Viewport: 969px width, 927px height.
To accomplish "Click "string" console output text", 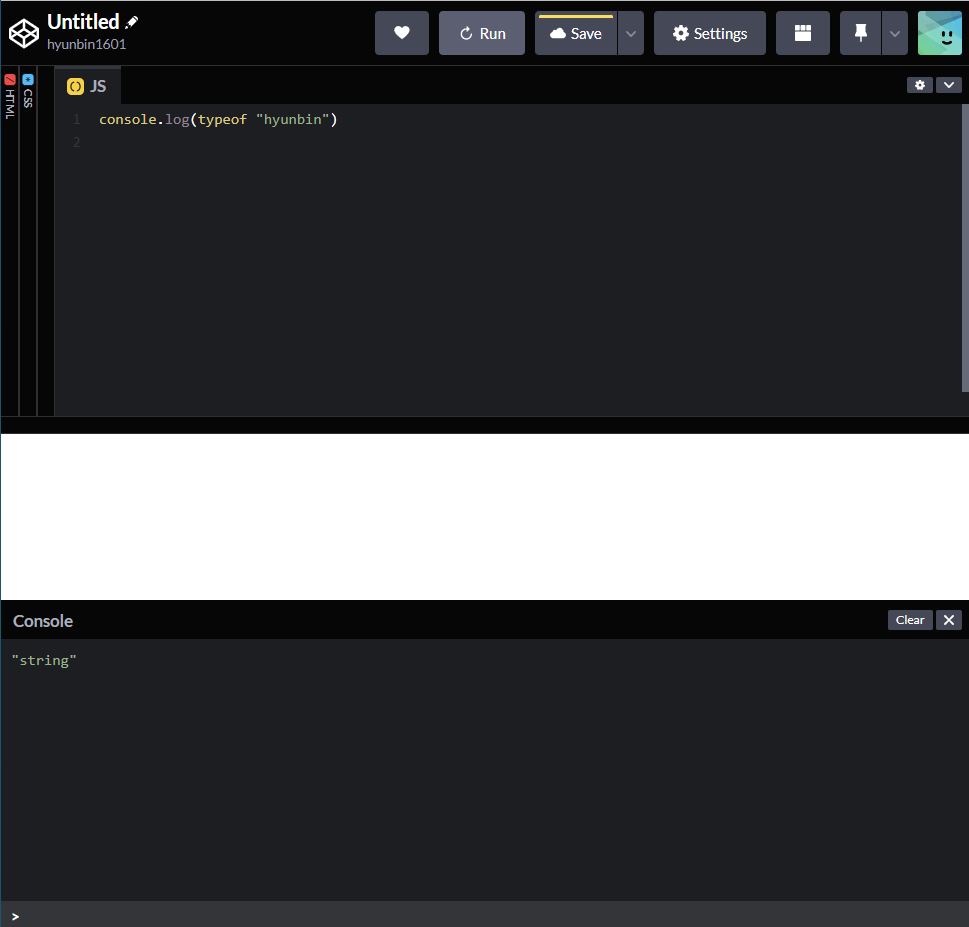I will click(44, 661).
